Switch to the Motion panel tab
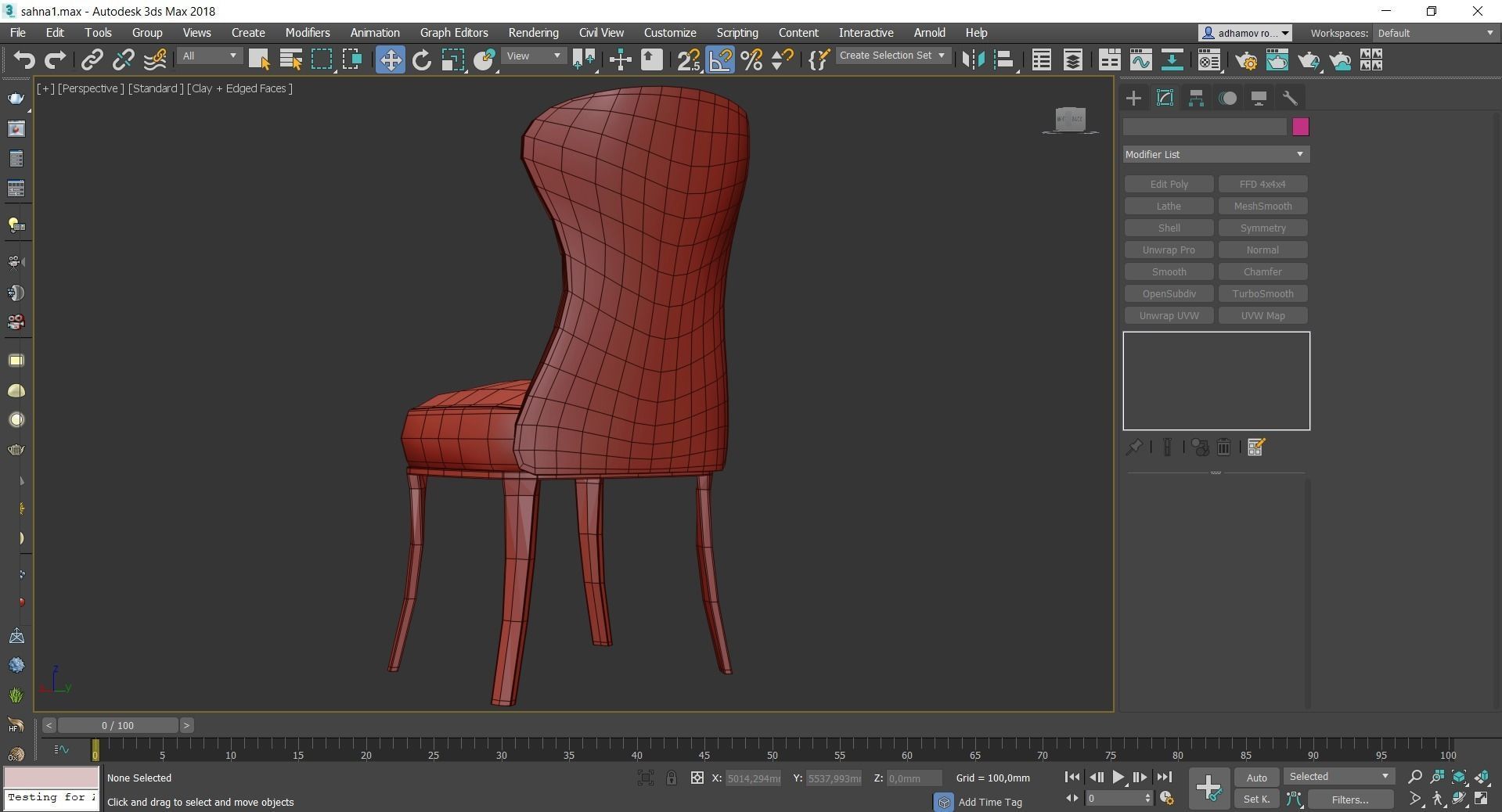The image size is (1502, 812). 1227,98
